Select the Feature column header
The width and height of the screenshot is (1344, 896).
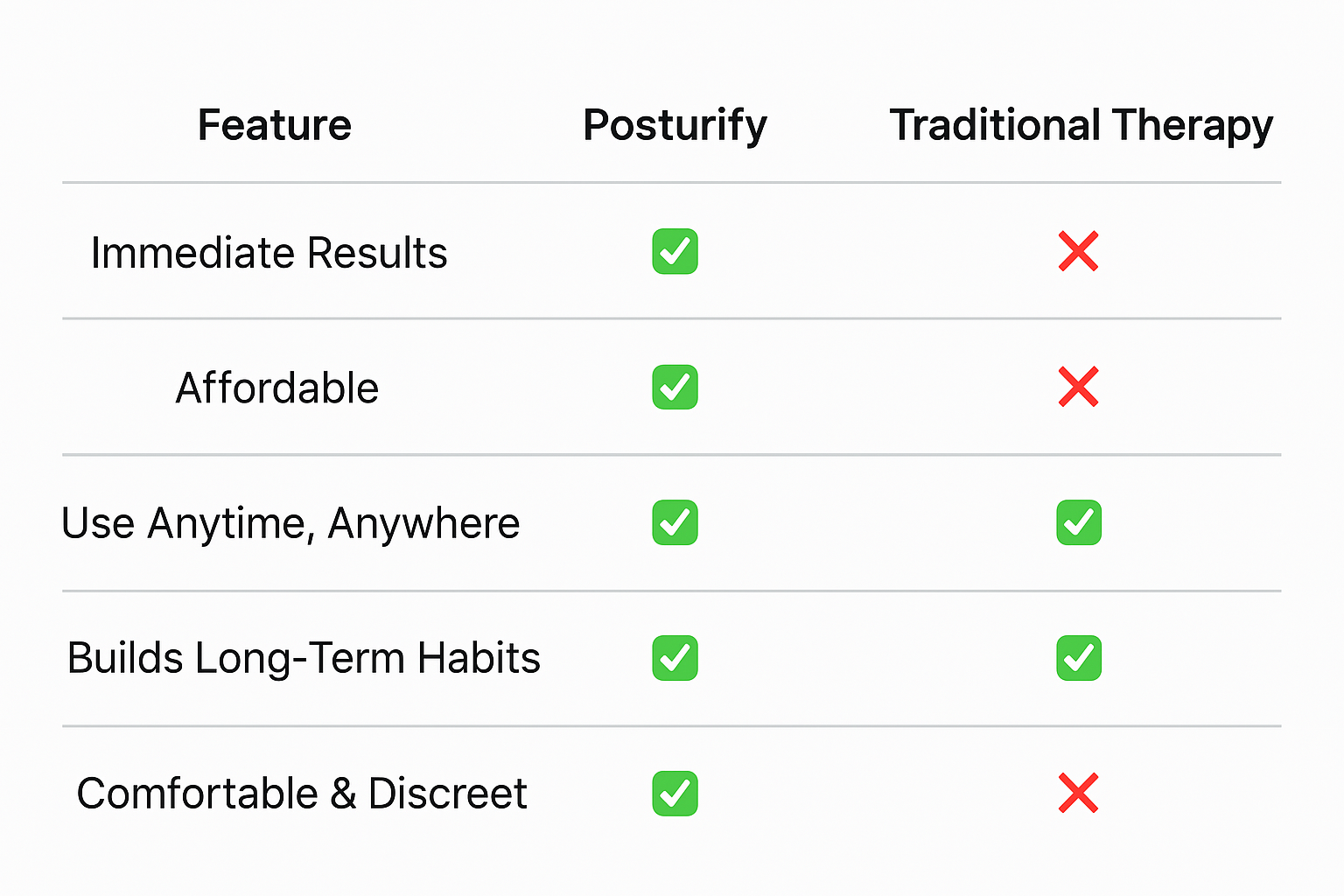(274, 125)
